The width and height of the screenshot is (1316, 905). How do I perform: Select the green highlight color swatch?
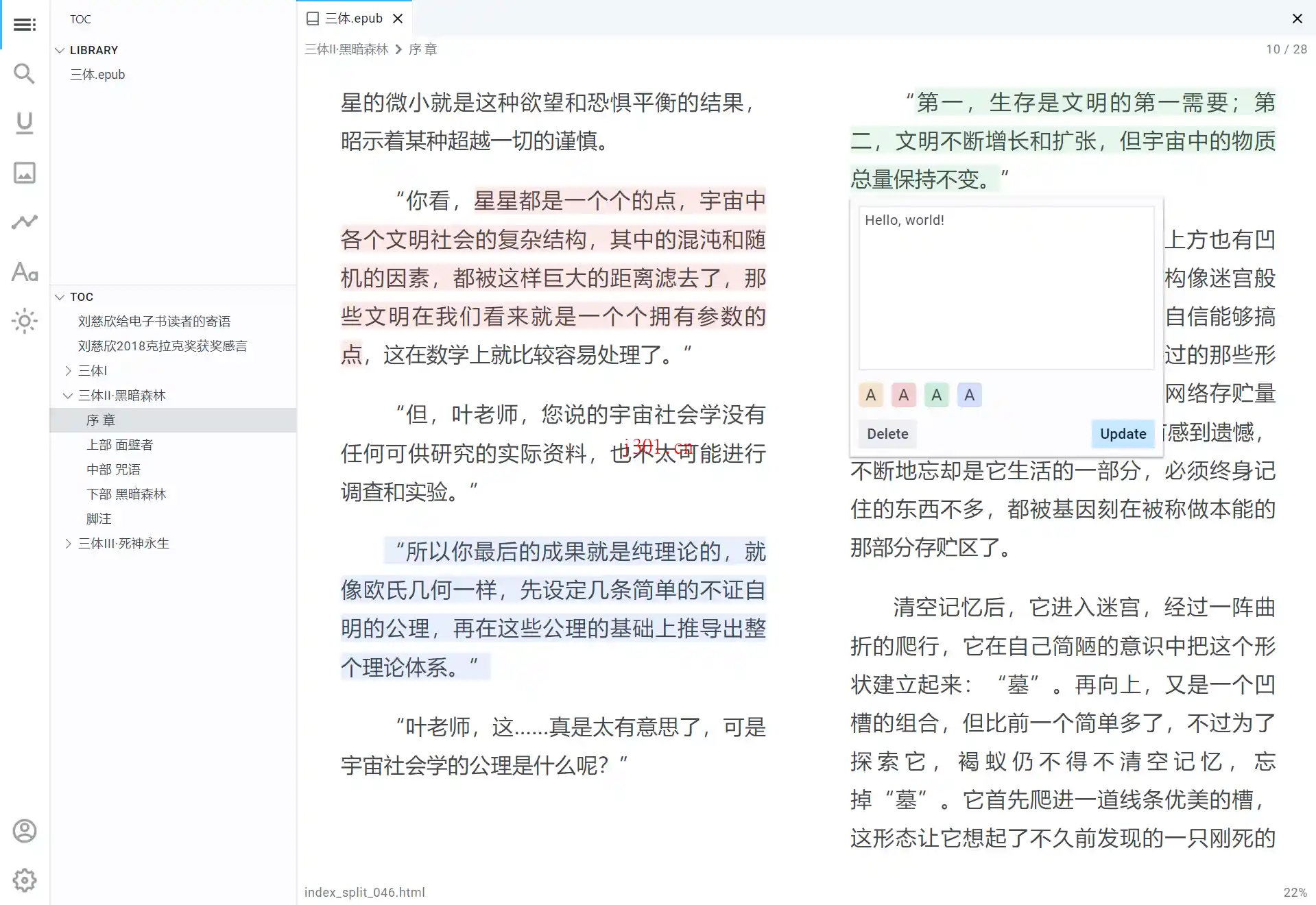pos(936,394)
